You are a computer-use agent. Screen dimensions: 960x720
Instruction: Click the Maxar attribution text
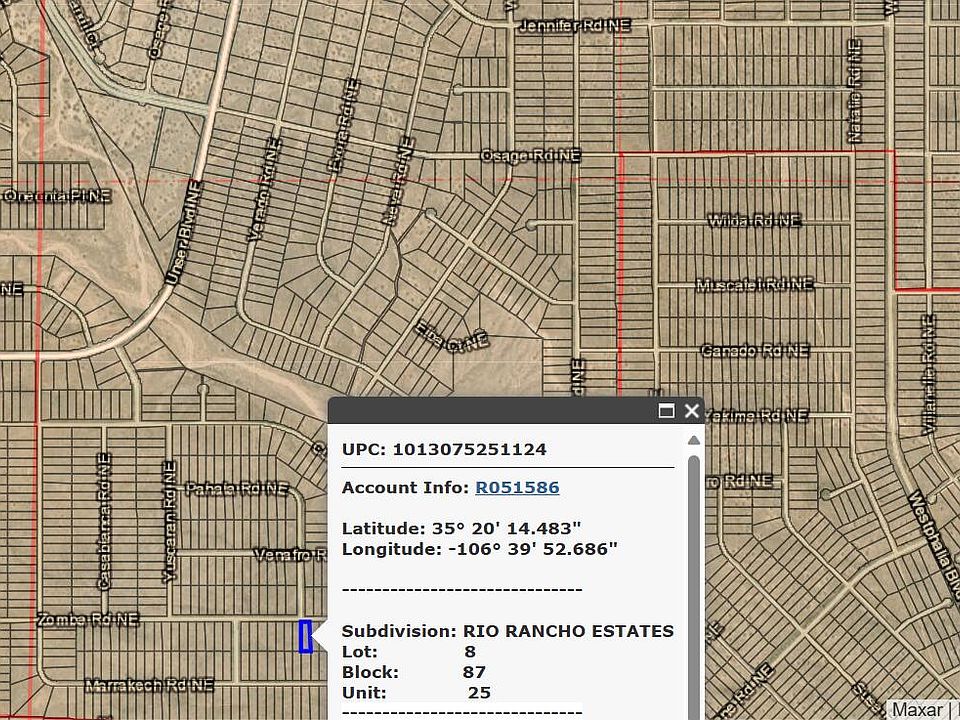point(917,710)
